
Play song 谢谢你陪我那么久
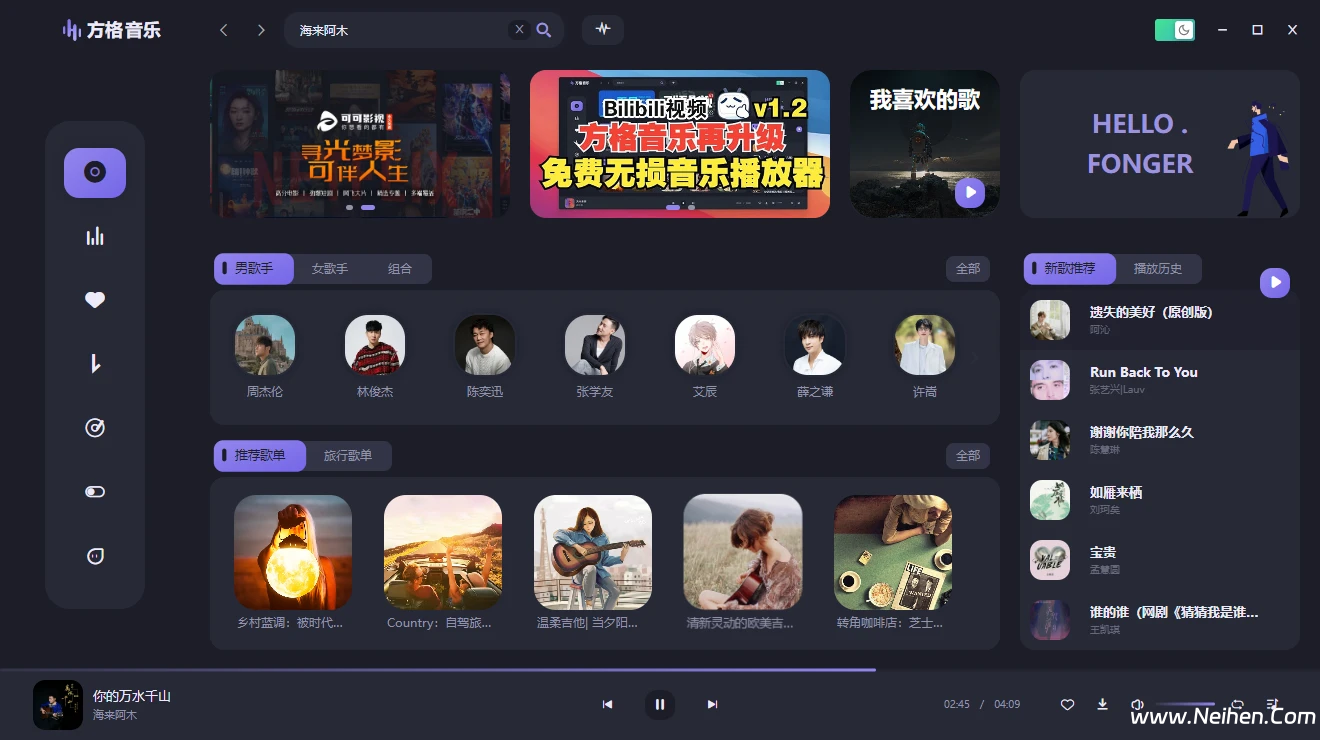click(x=1160, y=440)
